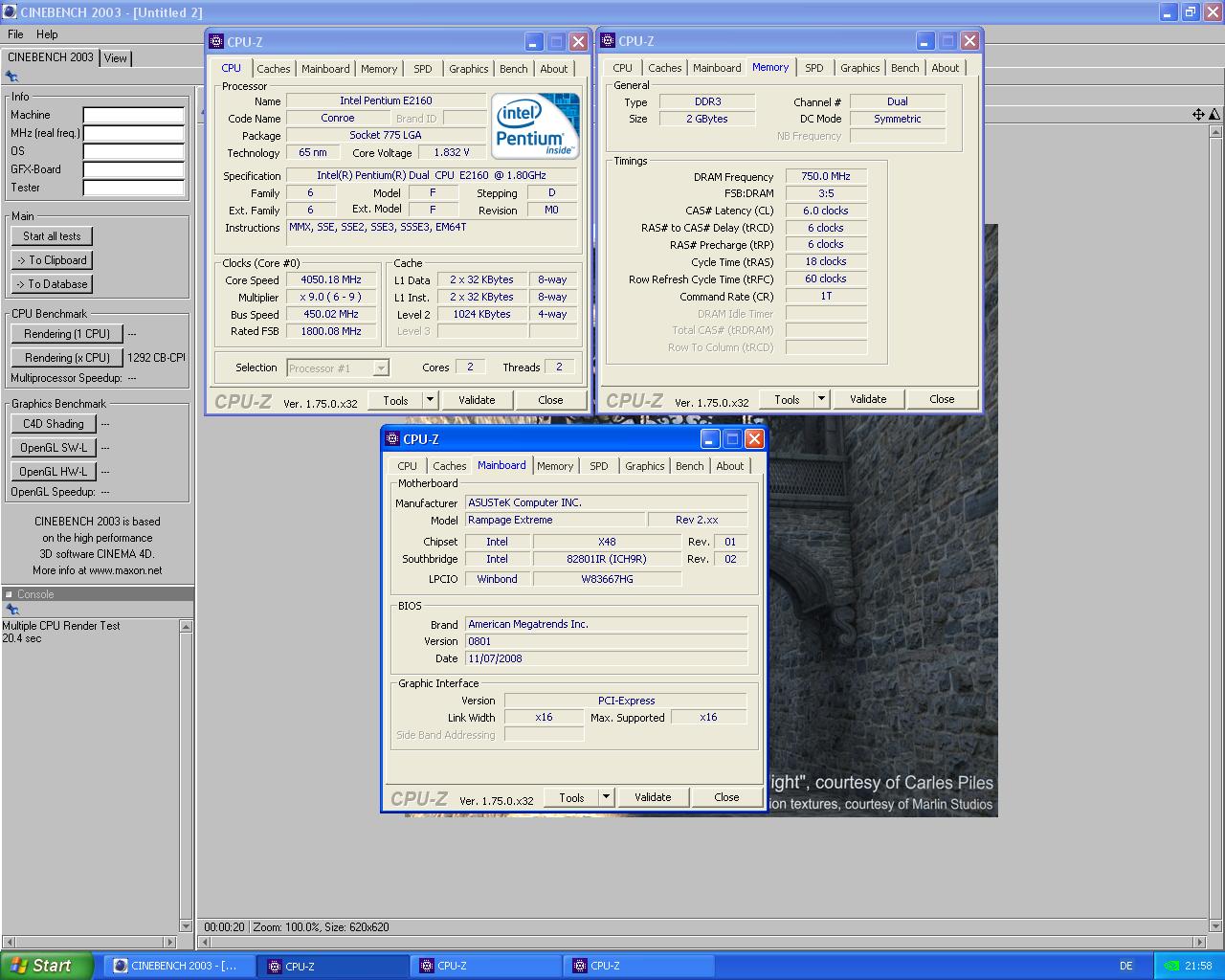The image size is (1225, 980).
Task: Click into the Machine input field
Action: click(133, 115)
